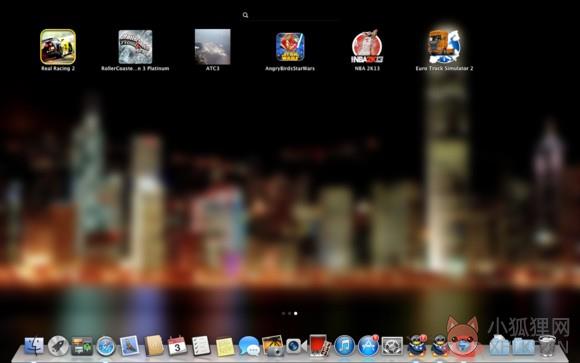
Task: Open Finder from the Dock
Action: (34, 346)
